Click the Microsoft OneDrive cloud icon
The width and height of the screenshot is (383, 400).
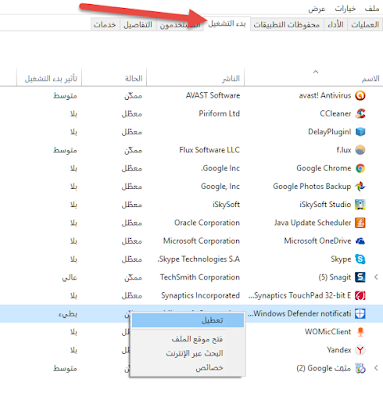pos(360,241)
